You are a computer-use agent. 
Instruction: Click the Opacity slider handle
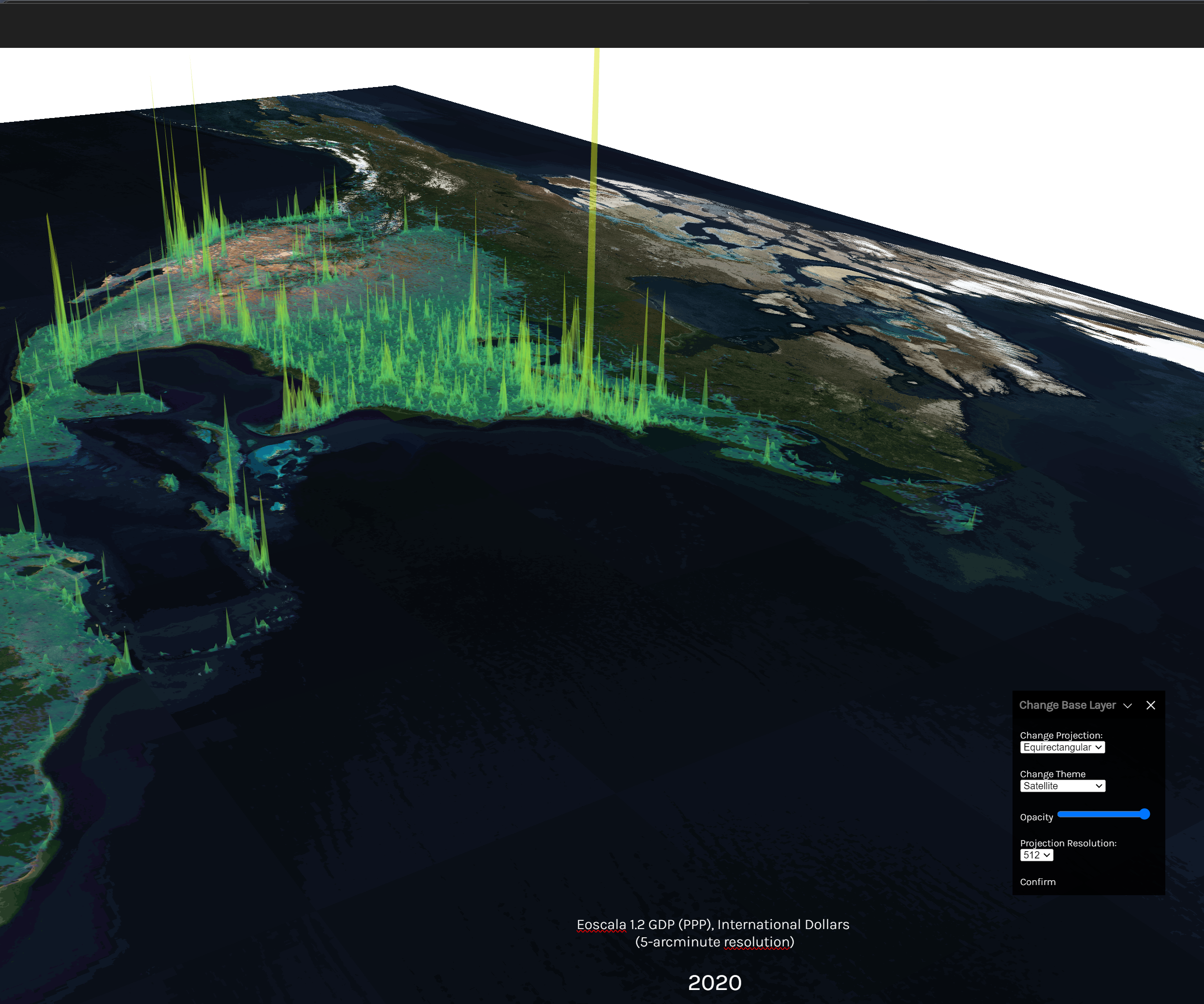pyautogui.click(x=1145, y=814)
